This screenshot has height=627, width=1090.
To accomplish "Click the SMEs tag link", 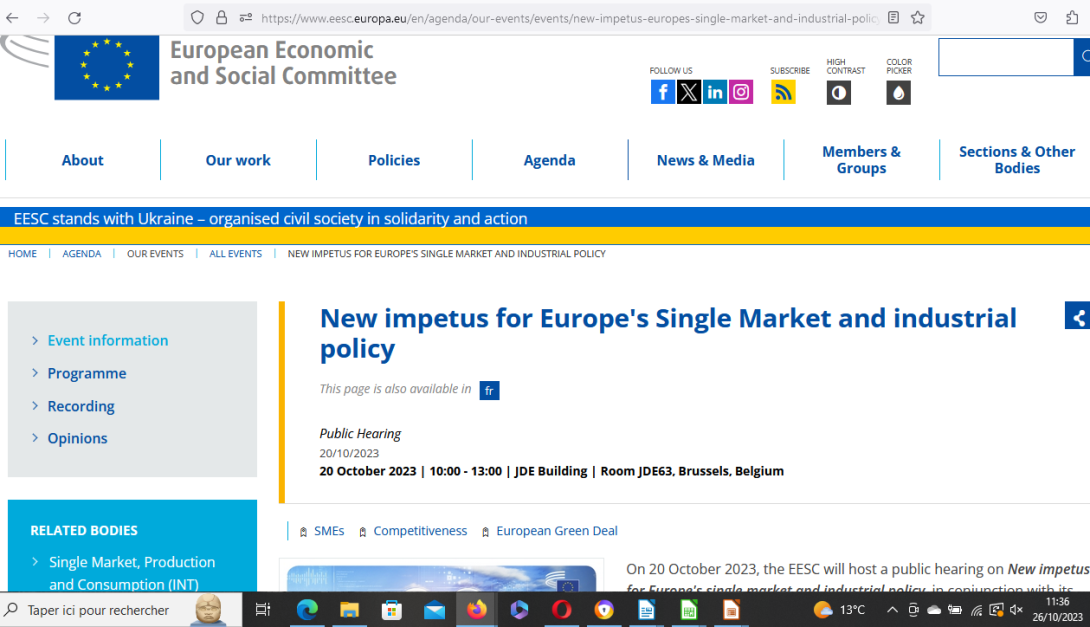I will coord(328,531).
